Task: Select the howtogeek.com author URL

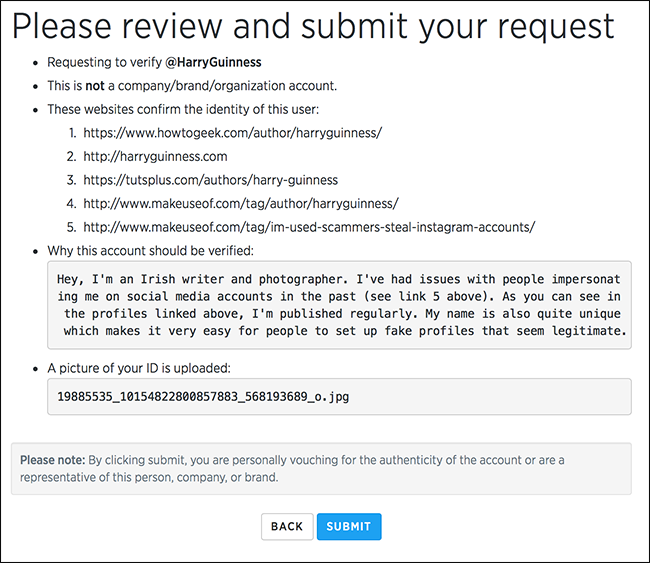Action: tap(233, 133)
